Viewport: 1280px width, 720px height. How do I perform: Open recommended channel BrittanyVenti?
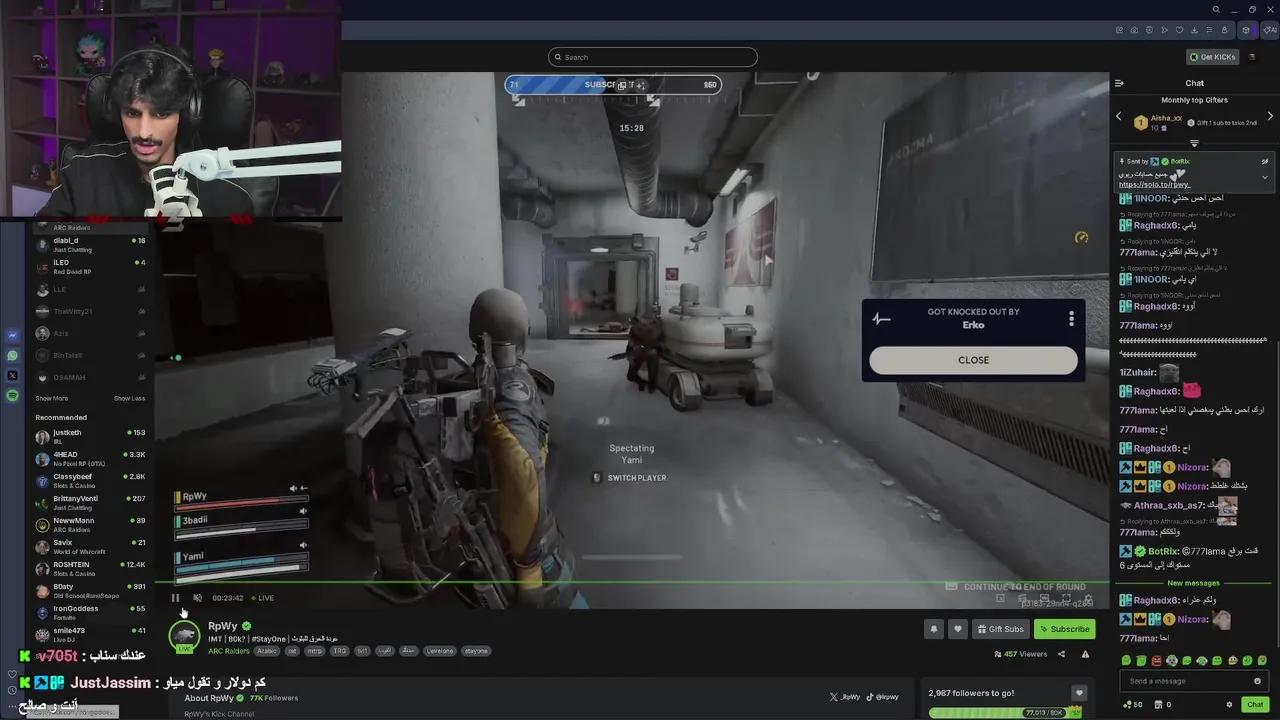[x=90, y=502]
